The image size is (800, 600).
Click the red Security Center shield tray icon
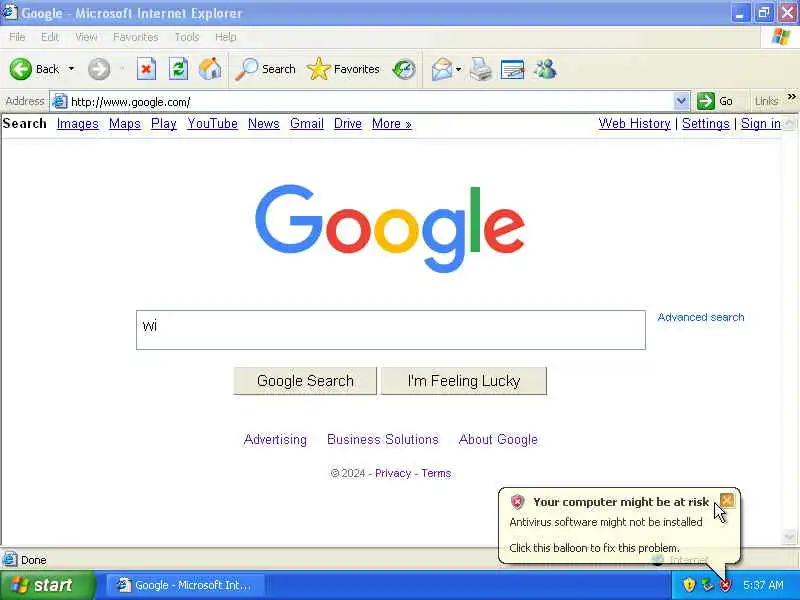725,585
